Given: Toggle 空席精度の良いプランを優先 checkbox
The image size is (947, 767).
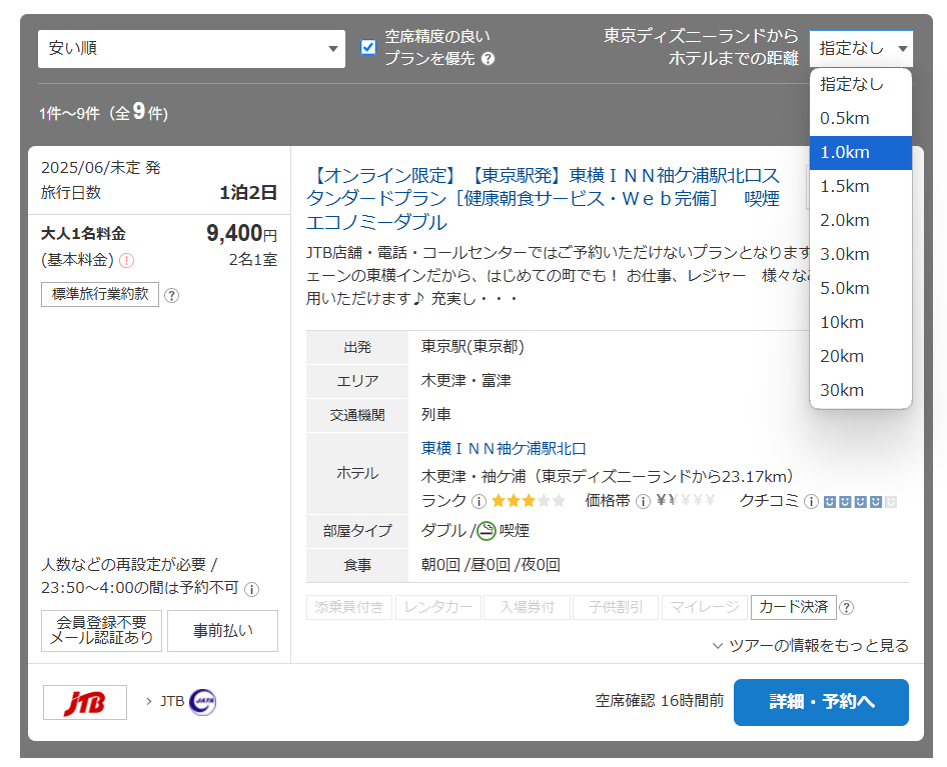Looking at the screenshot, I should [x=368, y=47].
